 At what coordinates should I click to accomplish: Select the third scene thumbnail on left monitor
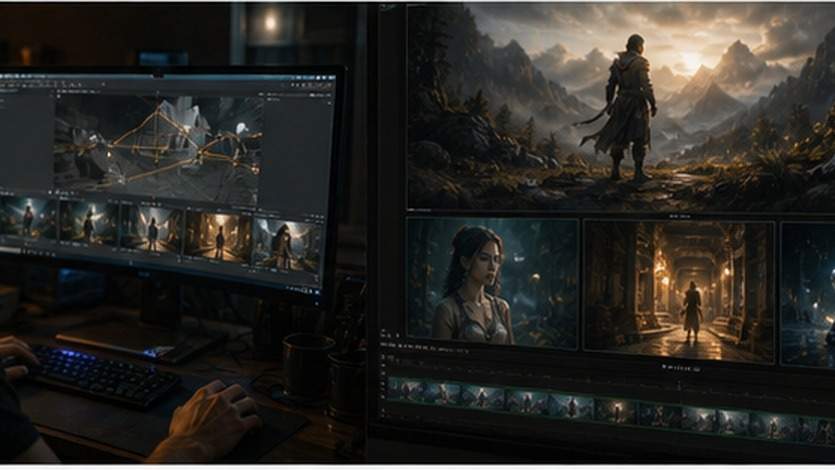point(151,229)
